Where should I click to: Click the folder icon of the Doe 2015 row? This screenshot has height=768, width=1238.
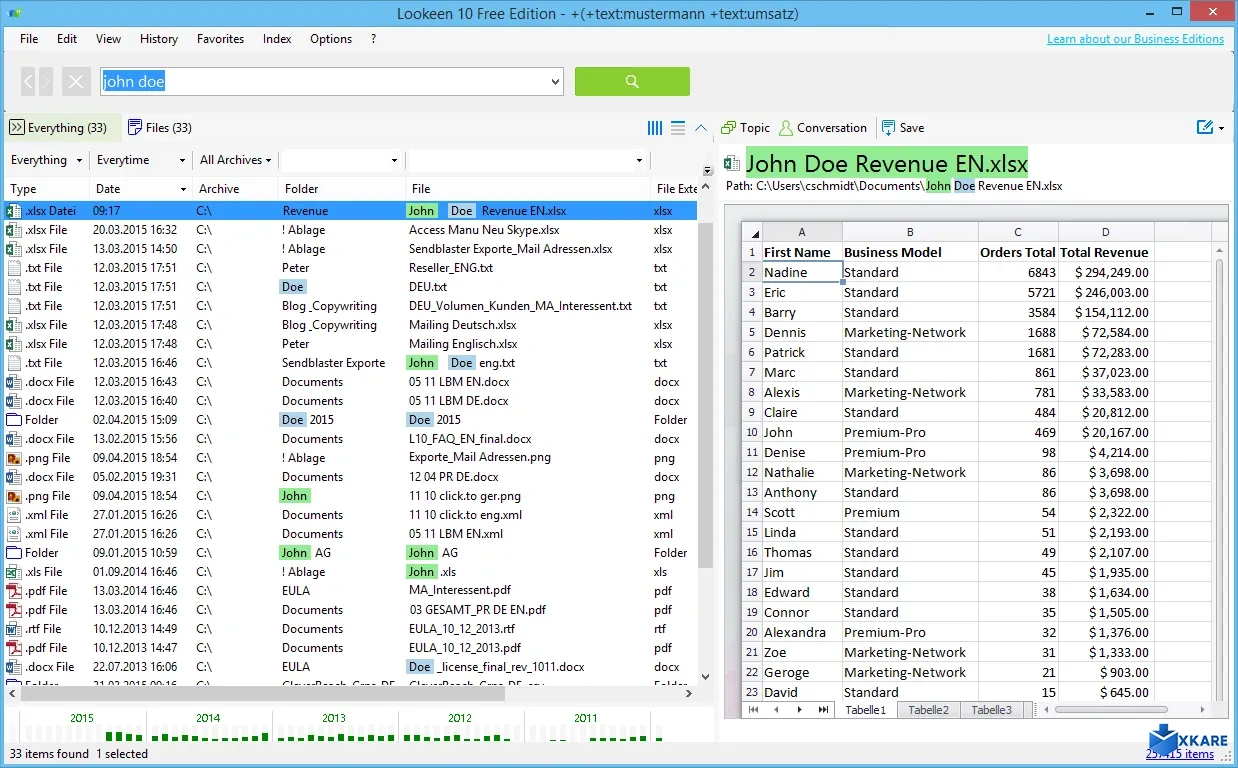(14, 420)
